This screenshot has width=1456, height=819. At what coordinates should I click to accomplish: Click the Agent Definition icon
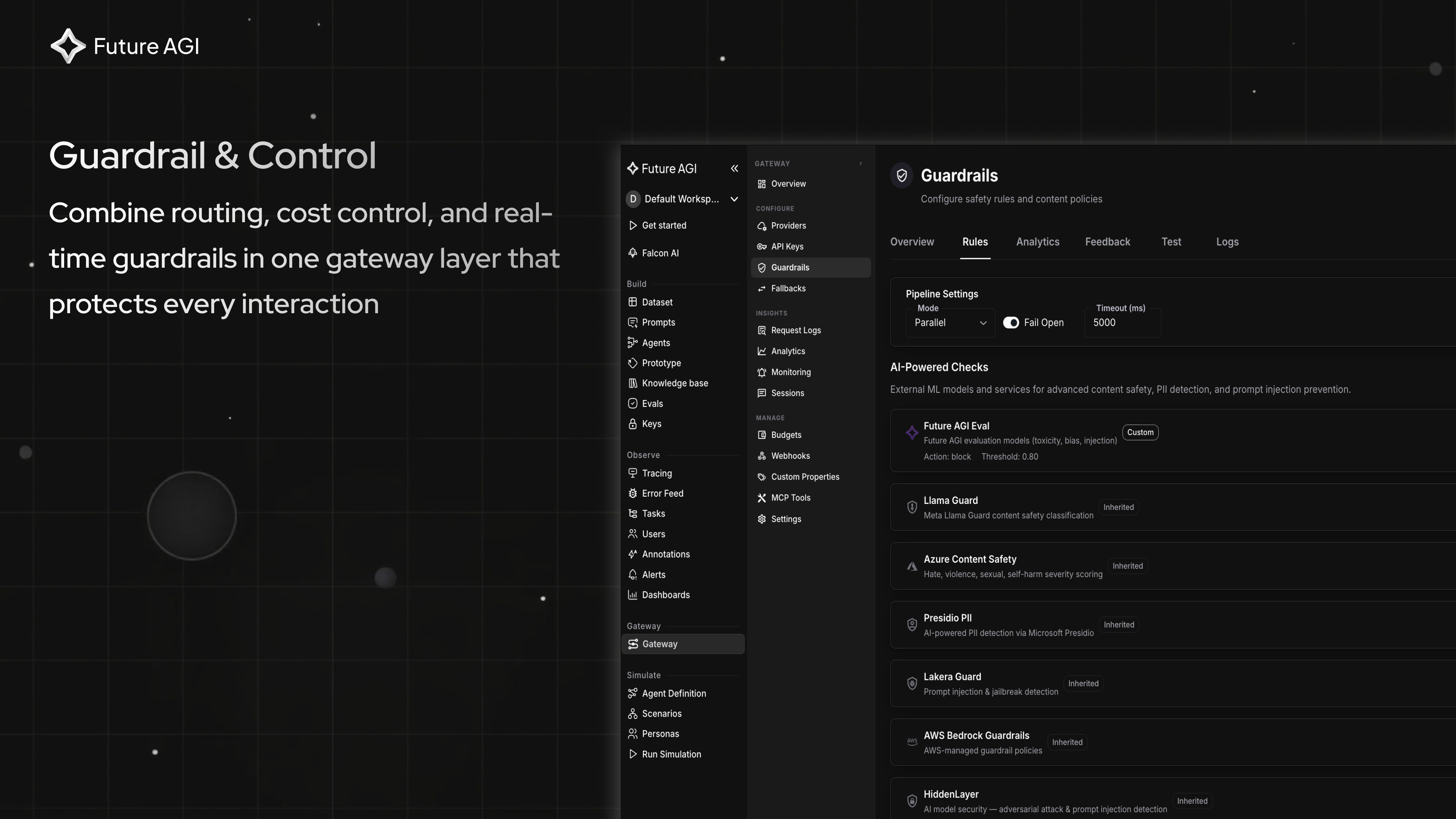[632, 693]
